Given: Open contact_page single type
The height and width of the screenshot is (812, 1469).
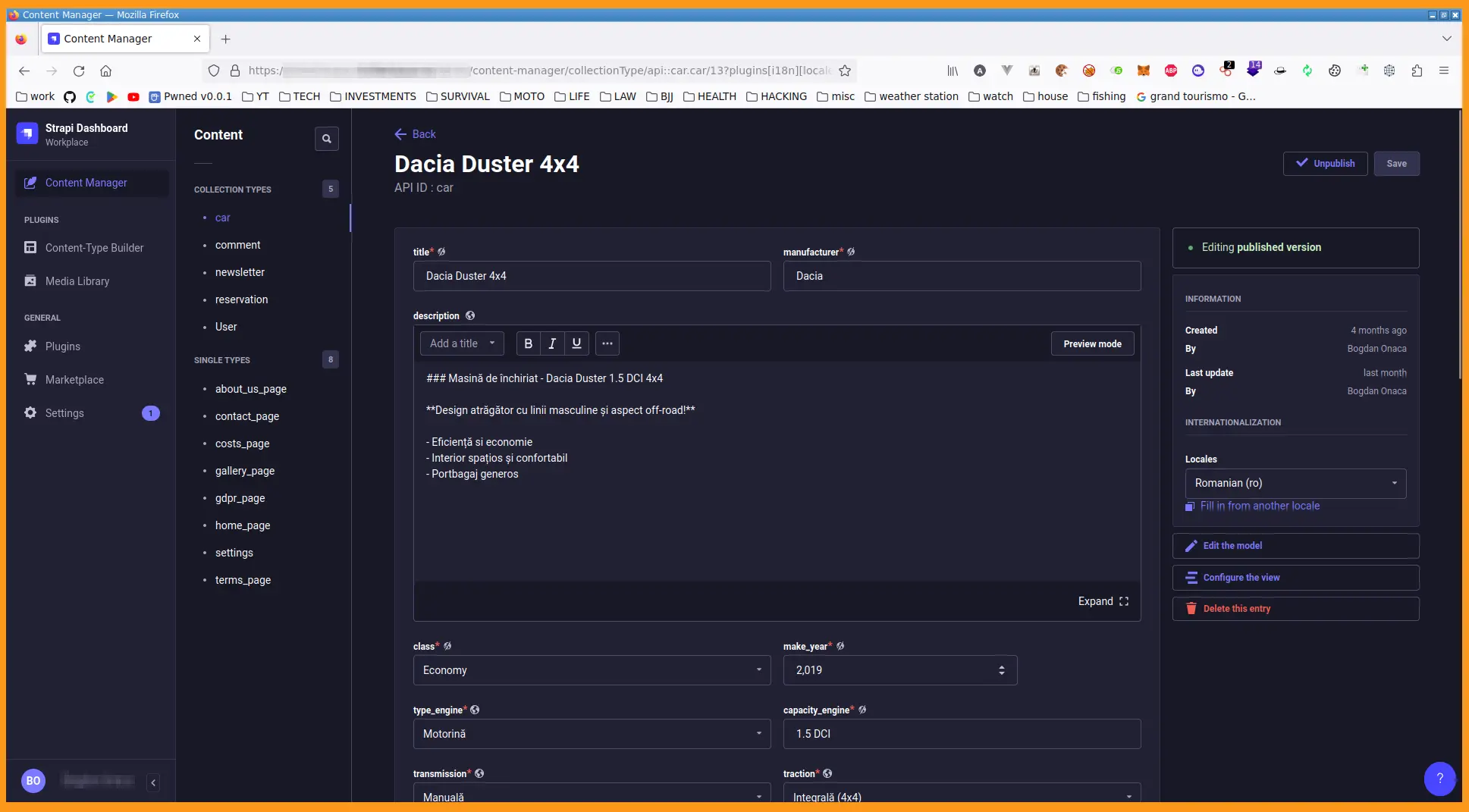Looking at the screenshot, I should [246, 416].
